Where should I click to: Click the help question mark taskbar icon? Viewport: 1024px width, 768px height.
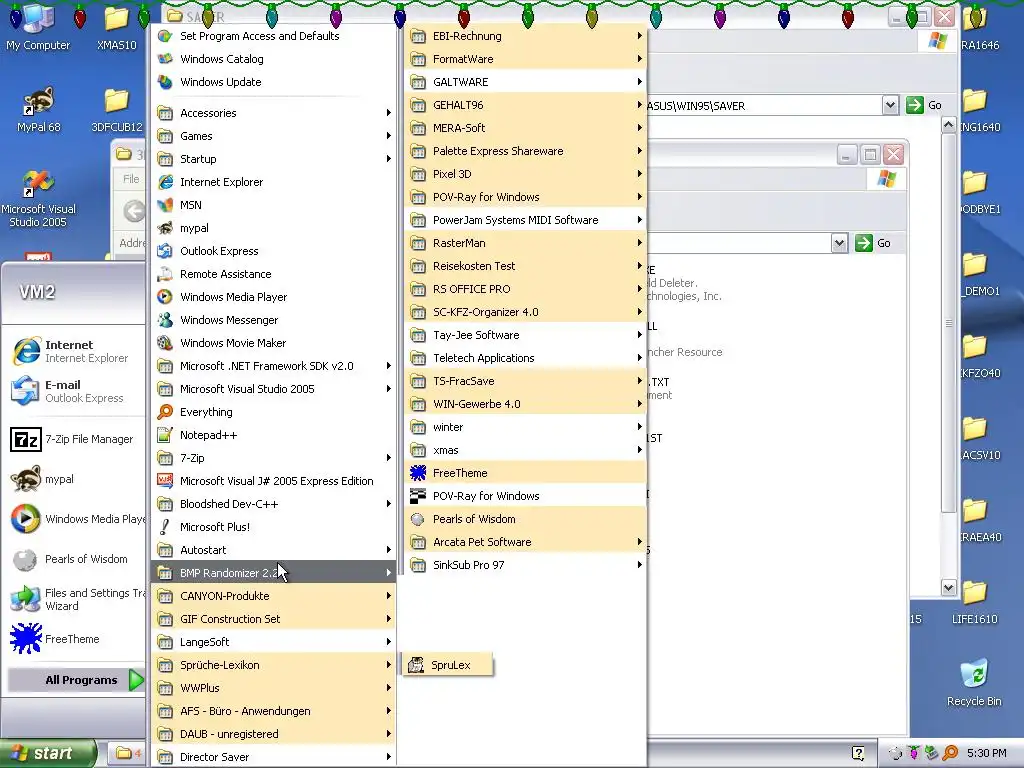[858, 753]
